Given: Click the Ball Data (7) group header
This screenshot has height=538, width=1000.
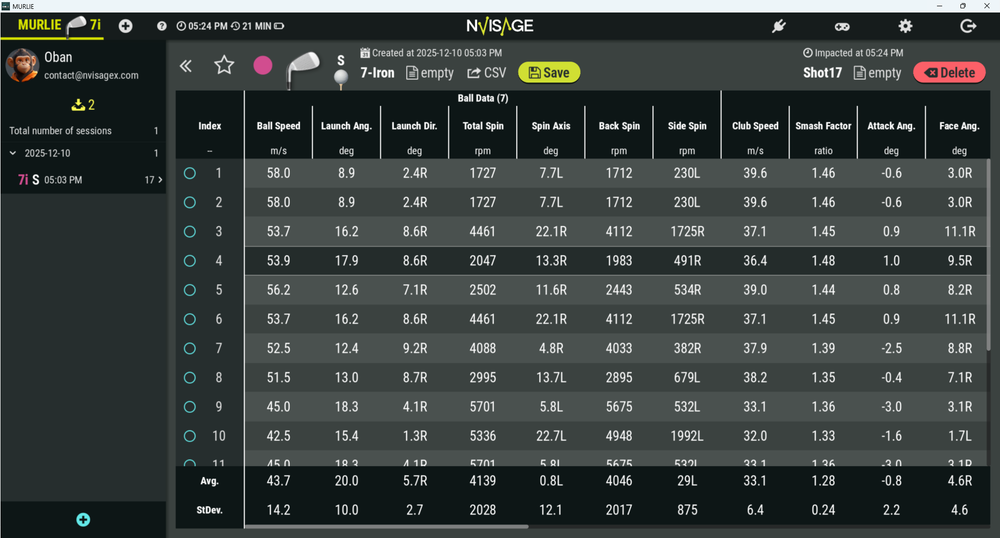Looking at the screenshot, I should tap(483, 98).
